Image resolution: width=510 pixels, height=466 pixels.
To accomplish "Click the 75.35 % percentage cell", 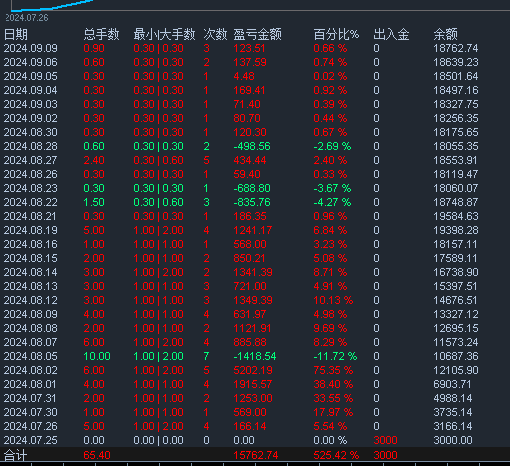I will pyautogui.click(x=333, y=370).
